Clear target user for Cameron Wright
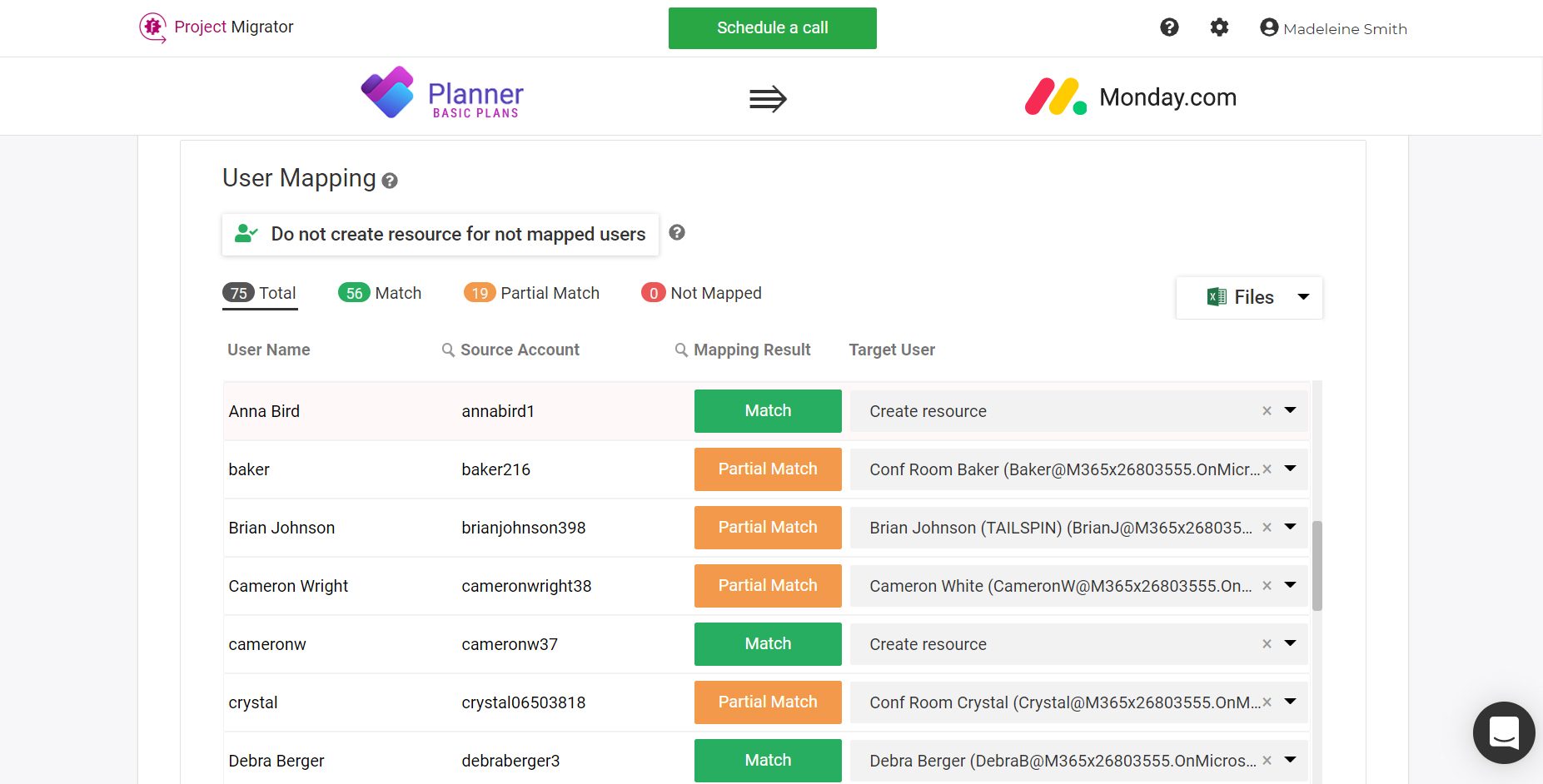Viewport: 1543px width, 784px height. pos(1267,586)
